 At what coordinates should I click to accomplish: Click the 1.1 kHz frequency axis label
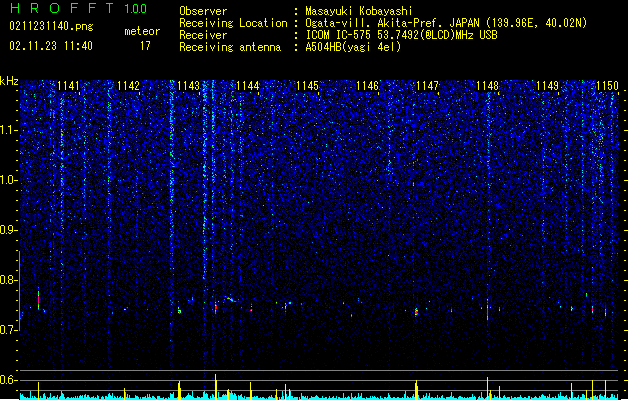pyautogui.click(x=9, y=130)
